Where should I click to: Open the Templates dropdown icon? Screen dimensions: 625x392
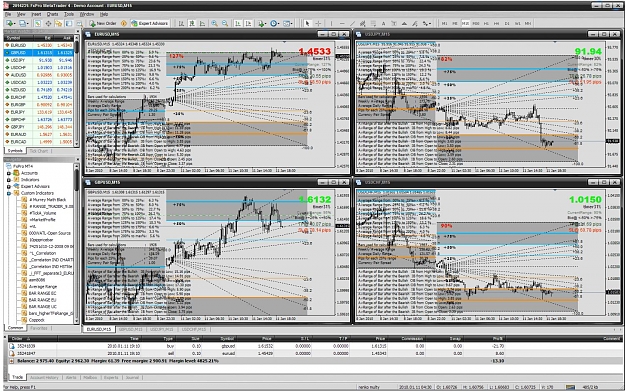tap(288, 24)
